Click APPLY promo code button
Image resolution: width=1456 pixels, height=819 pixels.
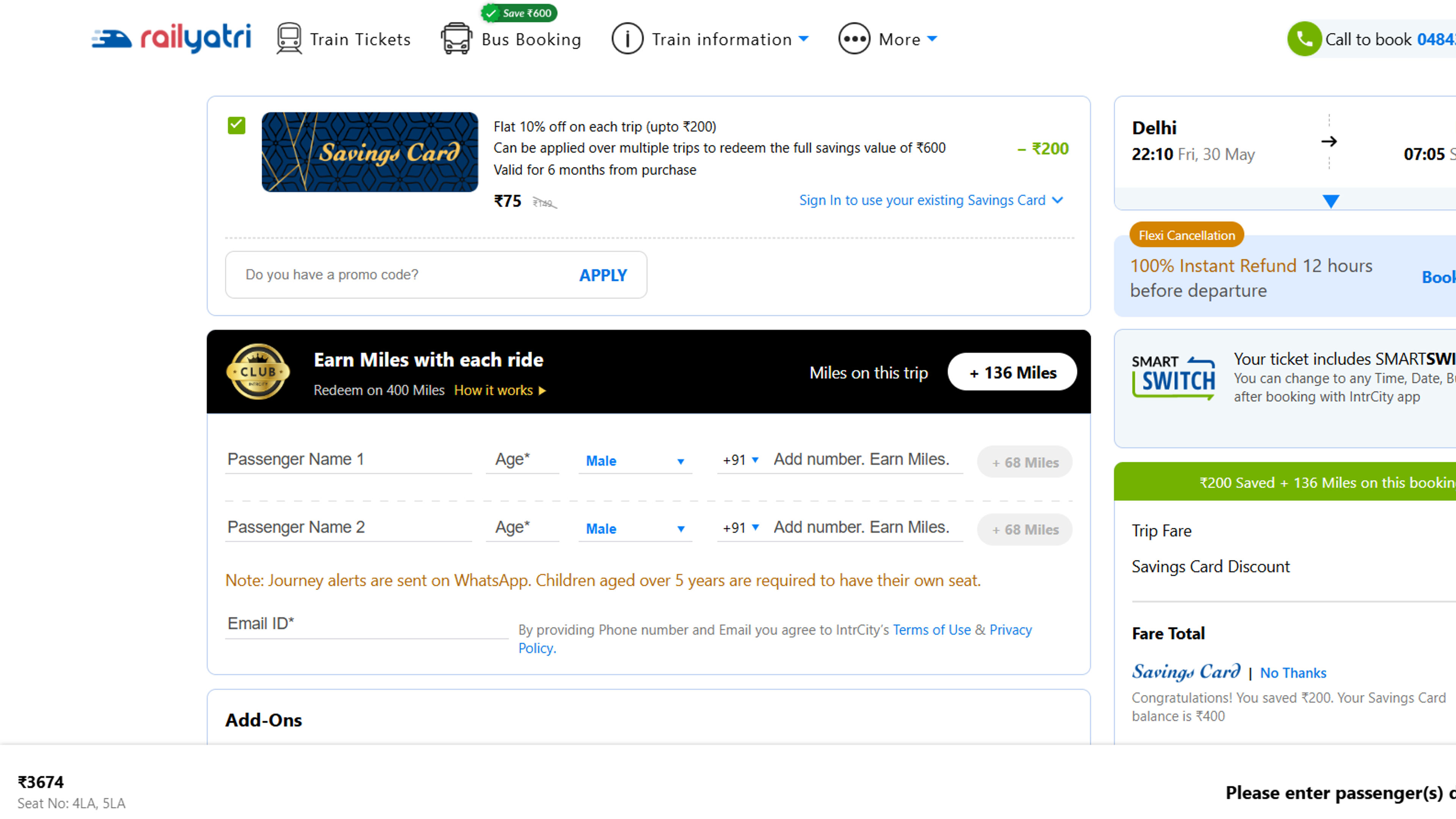pyautogui.click(x=602, y=275)
